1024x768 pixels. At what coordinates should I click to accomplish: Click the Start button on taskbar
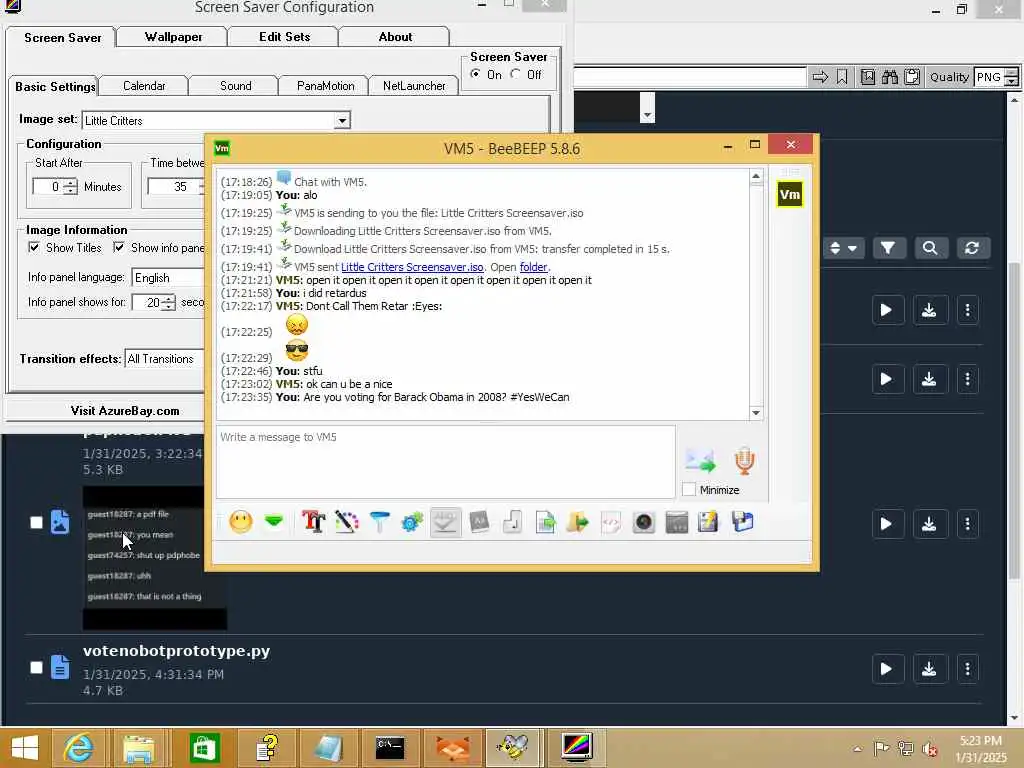[x=25, y=747]
